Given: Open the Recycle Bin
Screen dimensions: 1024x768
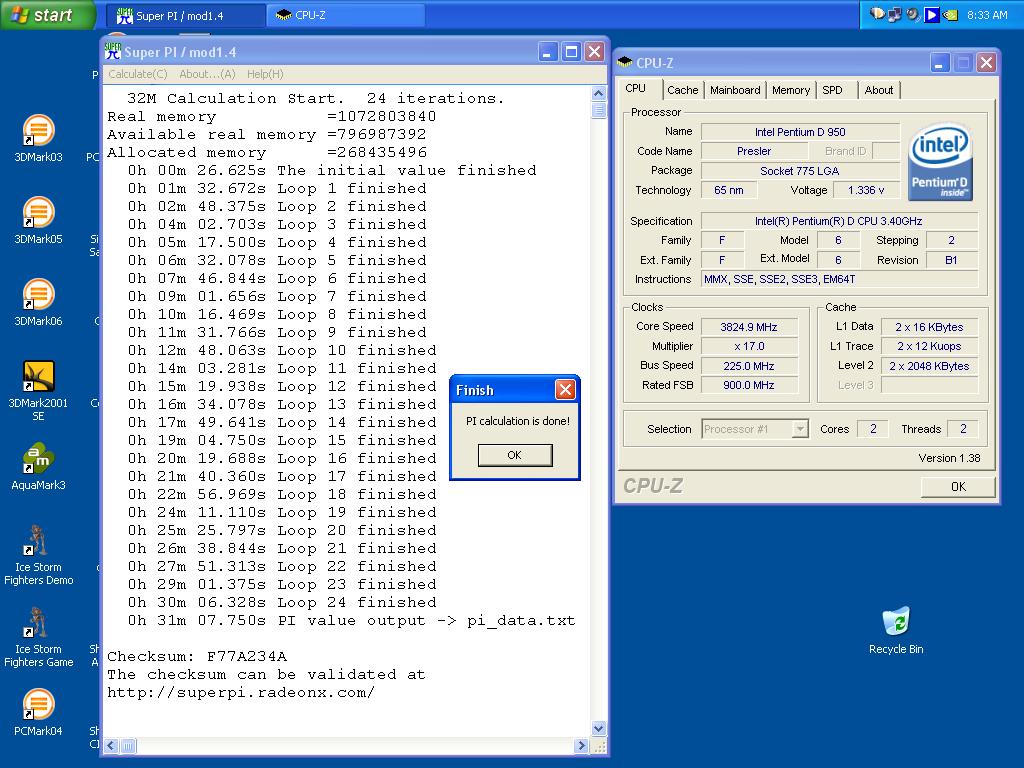Looking at the screenshot, I should coord(896,631).
